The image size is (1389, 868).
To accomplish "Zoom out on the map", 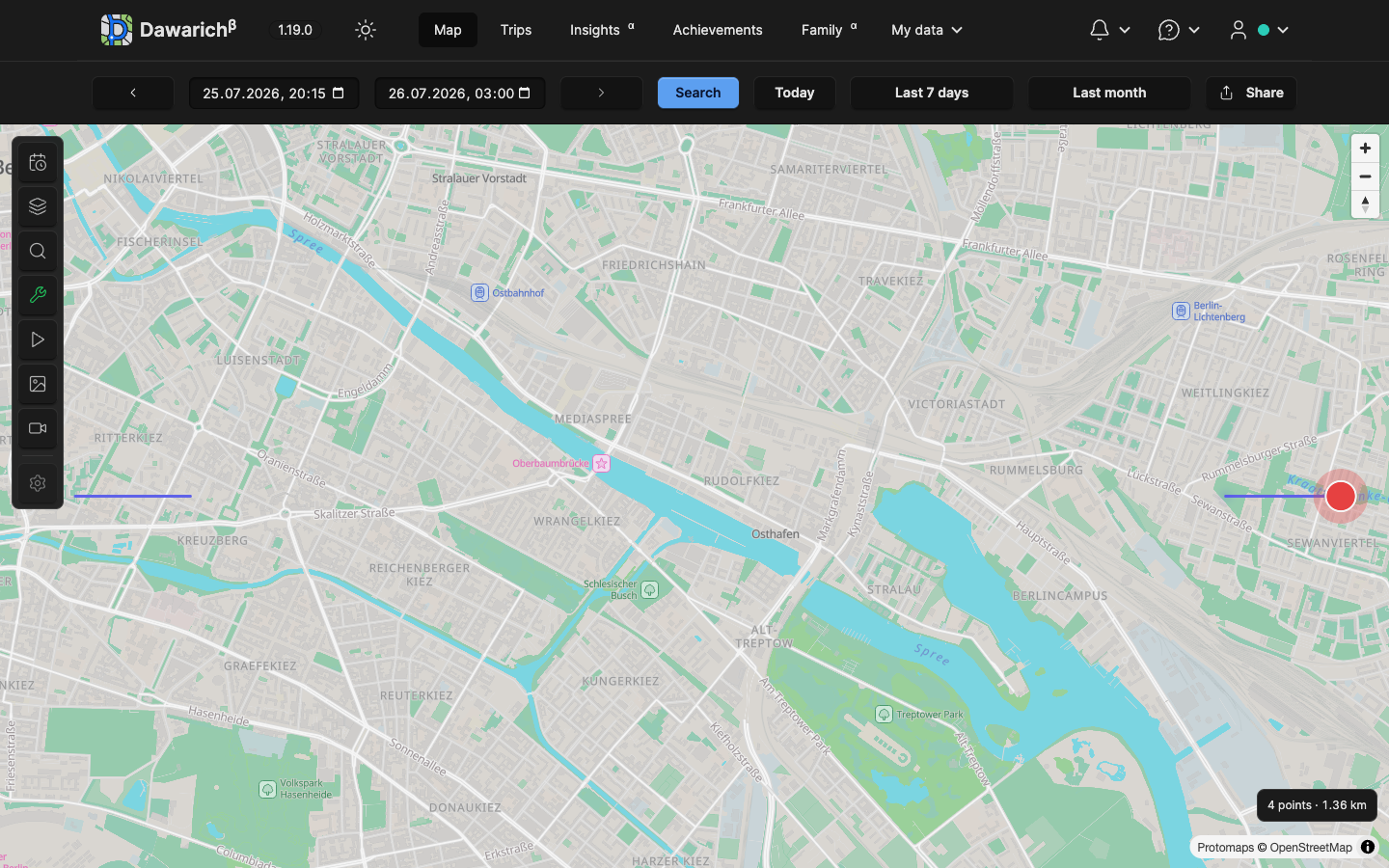I will click(1365, 176).
